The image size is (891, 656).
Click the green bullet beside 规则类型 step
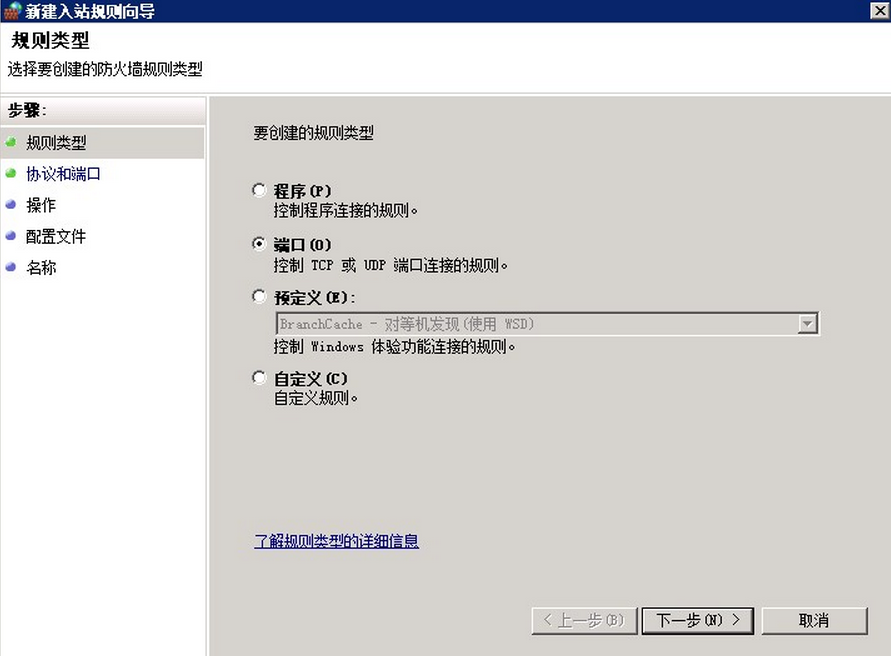(13, 142)
